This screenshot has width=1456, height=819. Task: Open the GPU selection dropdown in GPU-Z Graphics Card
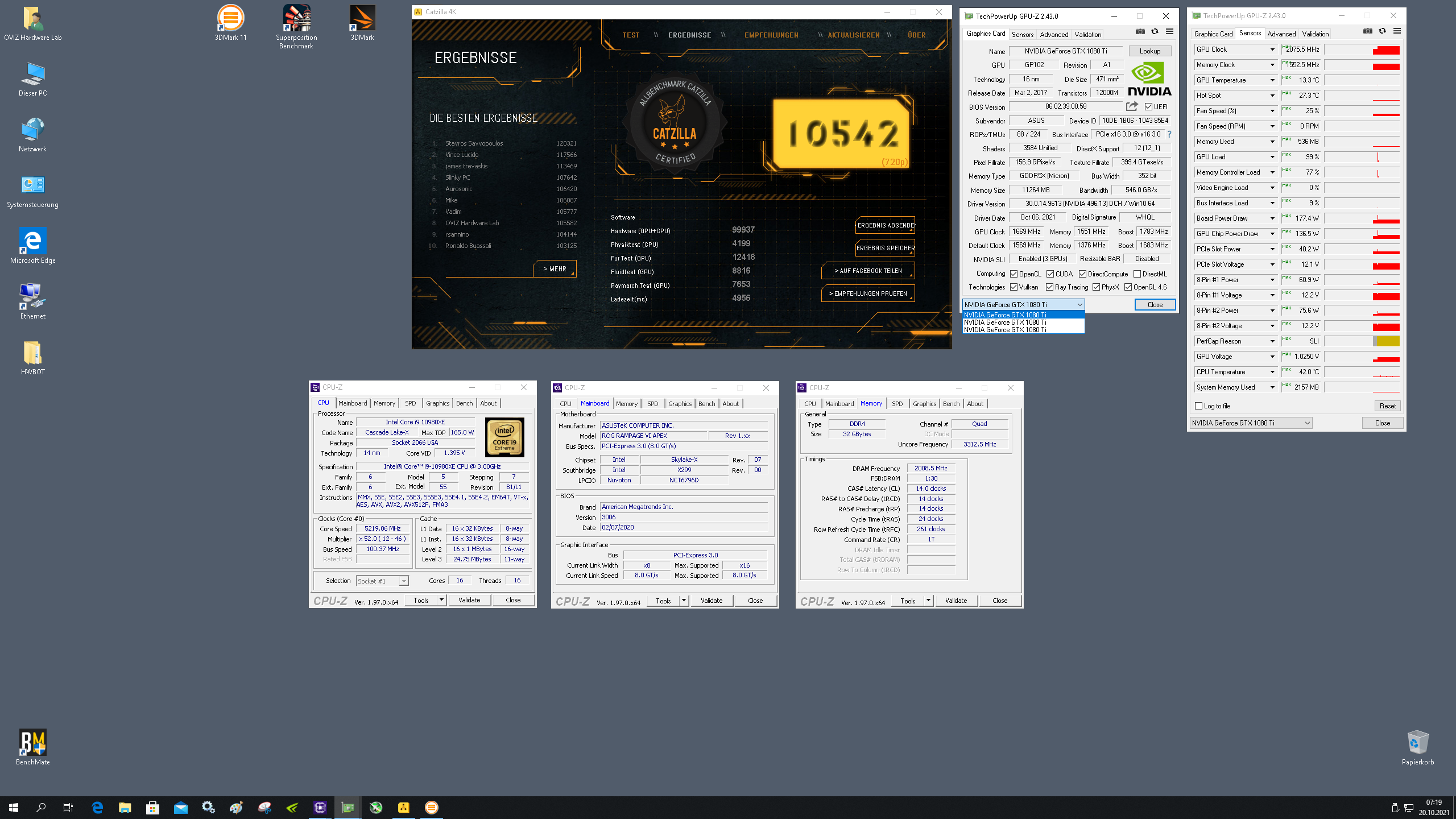pos(1023,305)
